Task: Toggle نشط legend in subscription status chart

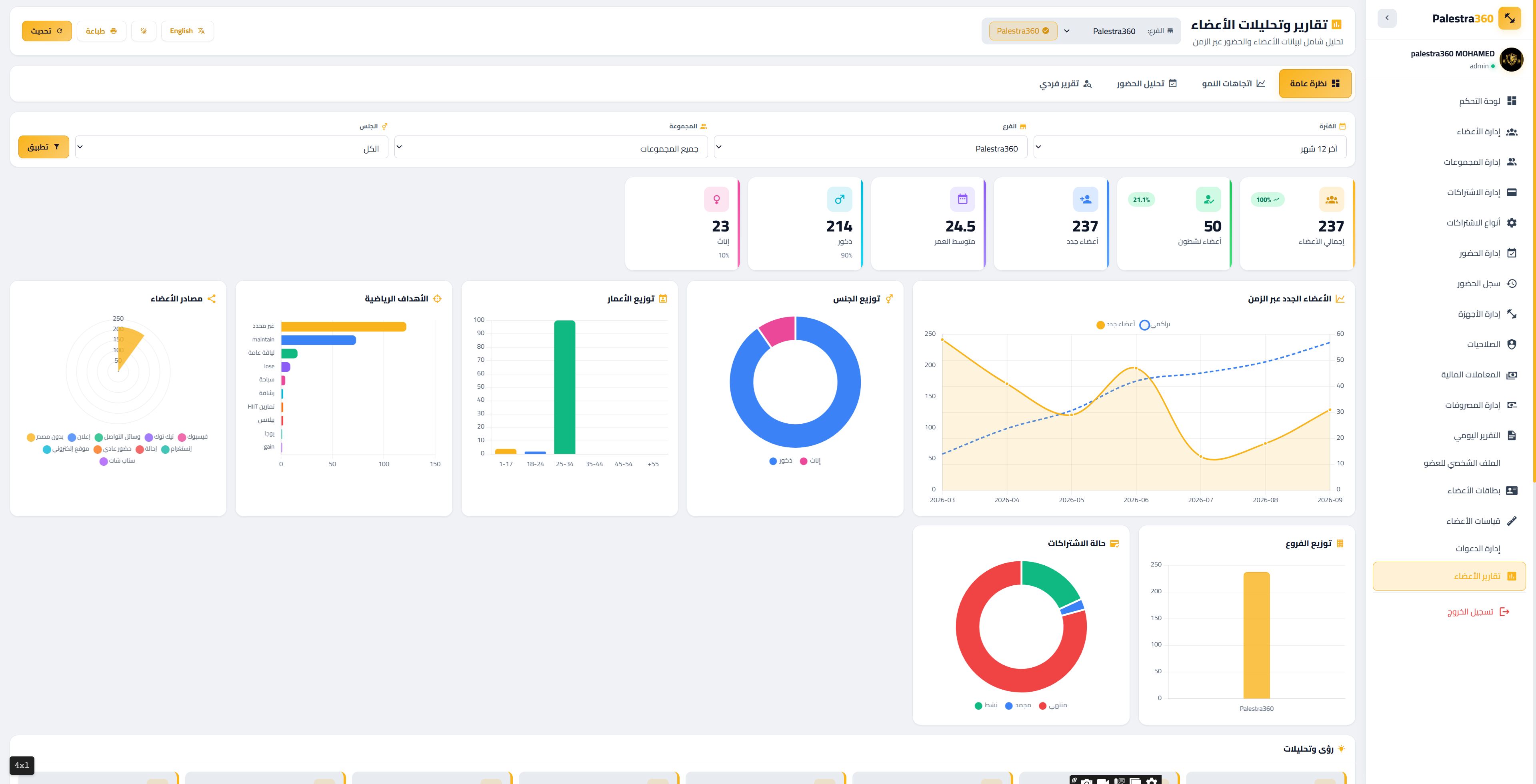Action: (x=986, y=705)
